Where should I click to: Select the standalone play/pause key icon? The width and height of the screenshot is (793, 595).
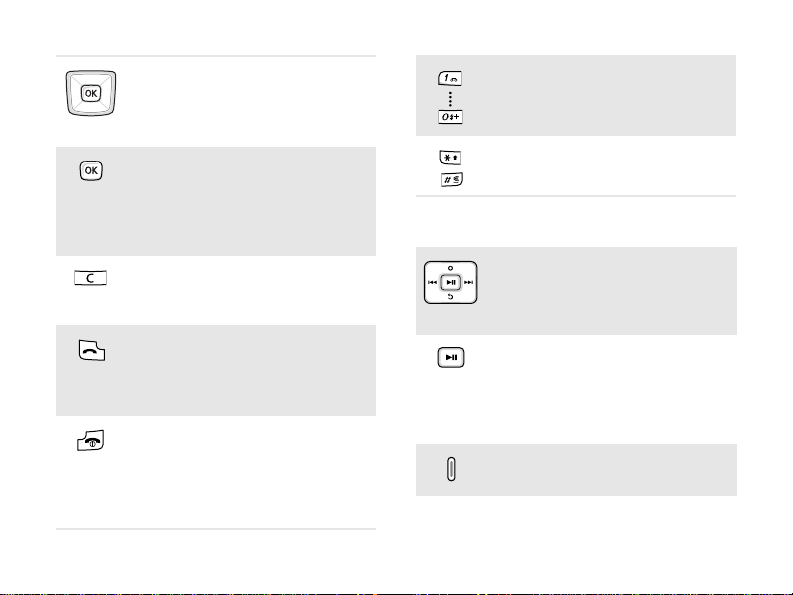pos(451,357)
